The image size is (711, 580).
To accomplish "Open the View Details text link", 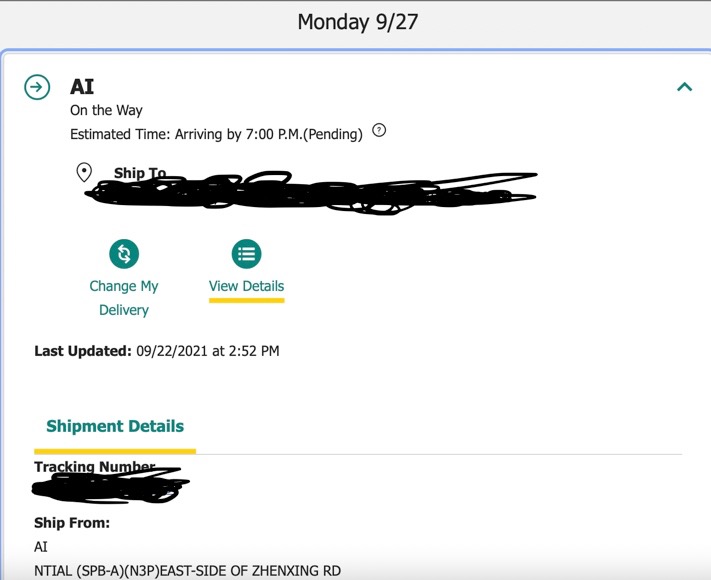I will [246, 286].
